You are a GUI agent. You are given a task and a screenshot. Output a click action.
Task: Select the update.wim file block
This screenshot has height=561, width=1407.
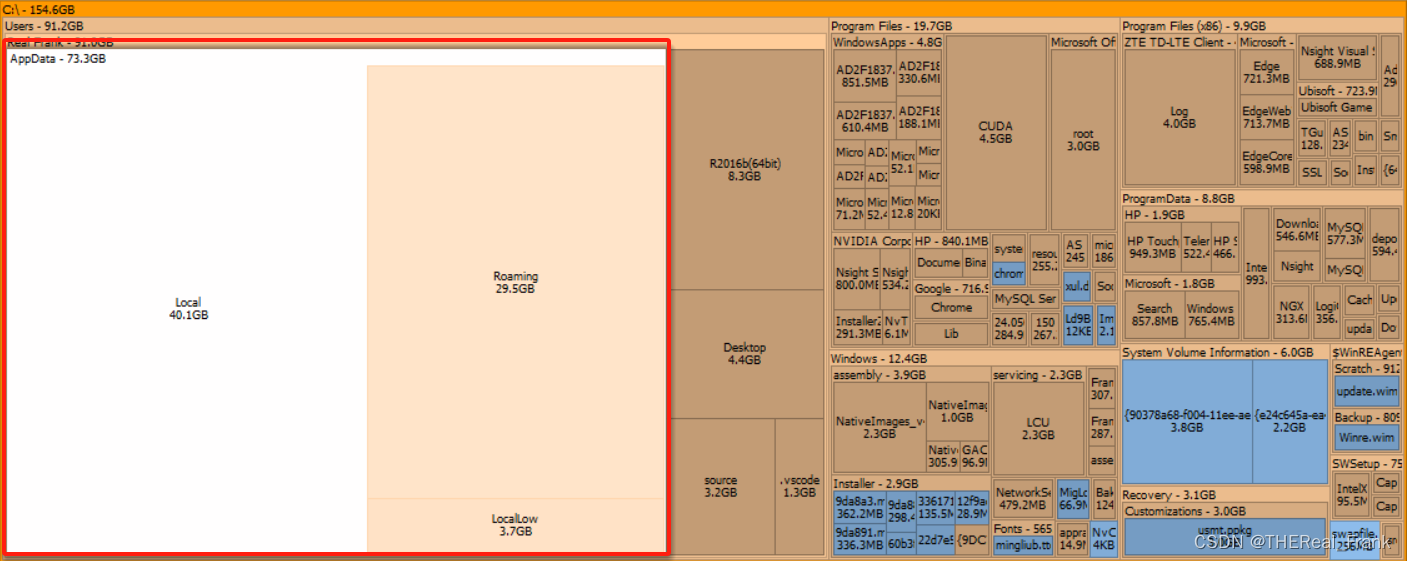coord(1367,391)
